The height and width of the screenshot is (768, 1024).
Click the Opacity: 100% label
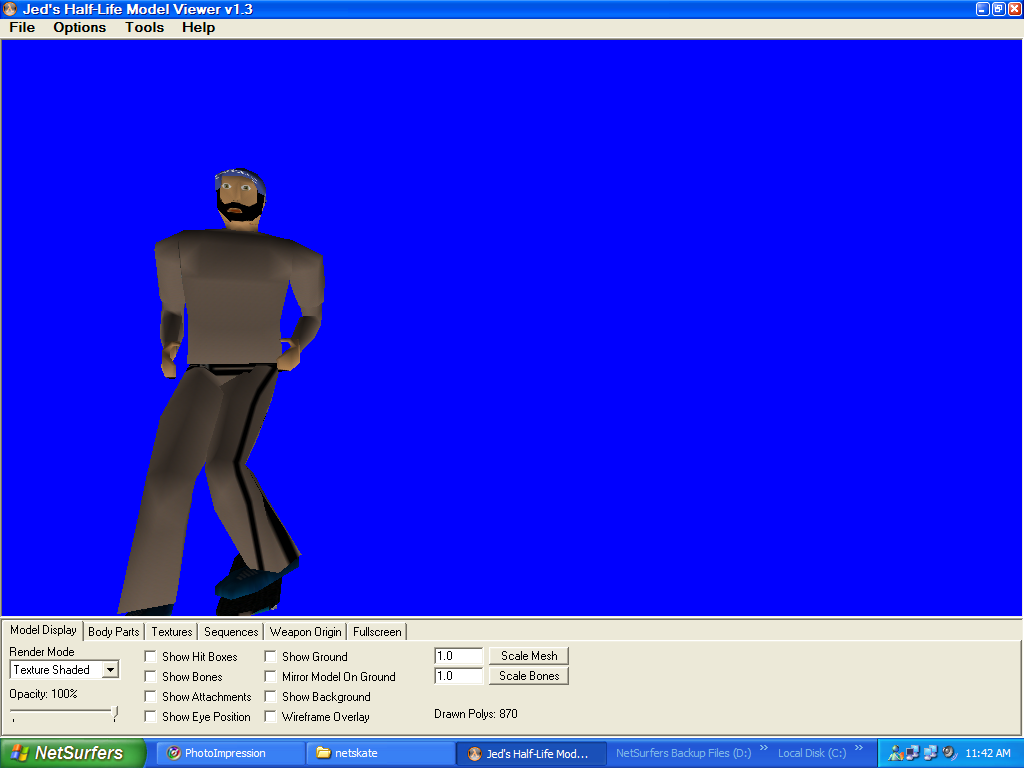click(x=43, y=694)
